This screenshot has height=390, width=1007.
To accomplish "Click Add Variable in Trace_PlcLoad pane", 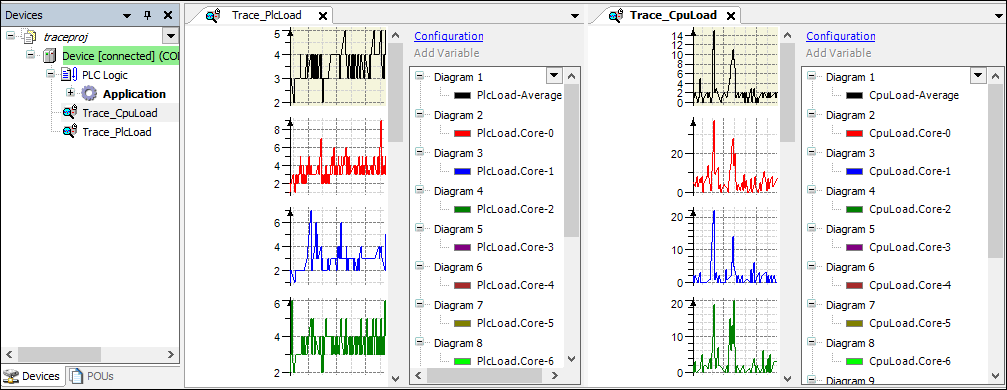I will tap(446, 53).
